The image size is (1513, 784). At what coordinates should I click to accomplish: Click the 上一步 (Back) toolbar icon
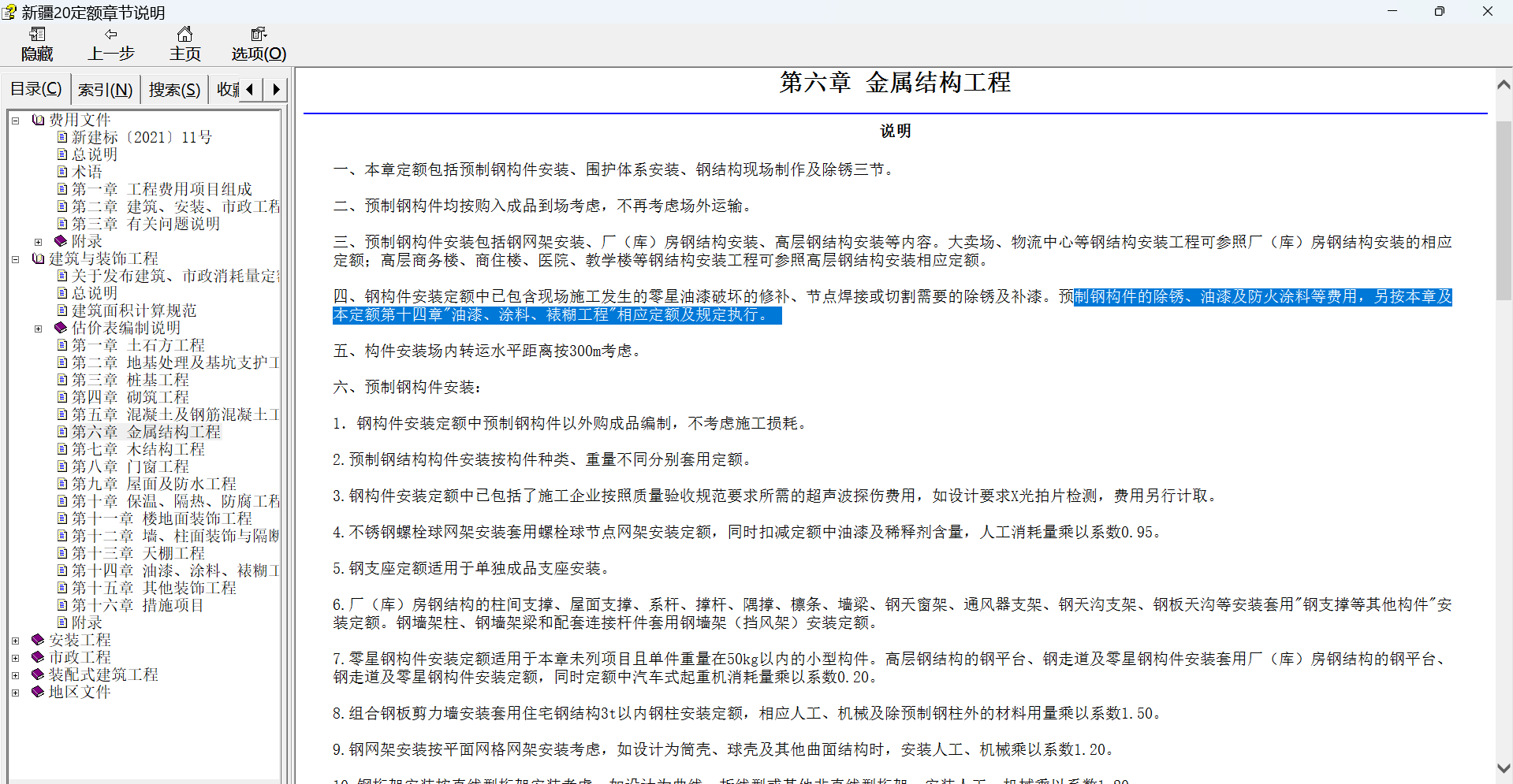pos(111,44)
